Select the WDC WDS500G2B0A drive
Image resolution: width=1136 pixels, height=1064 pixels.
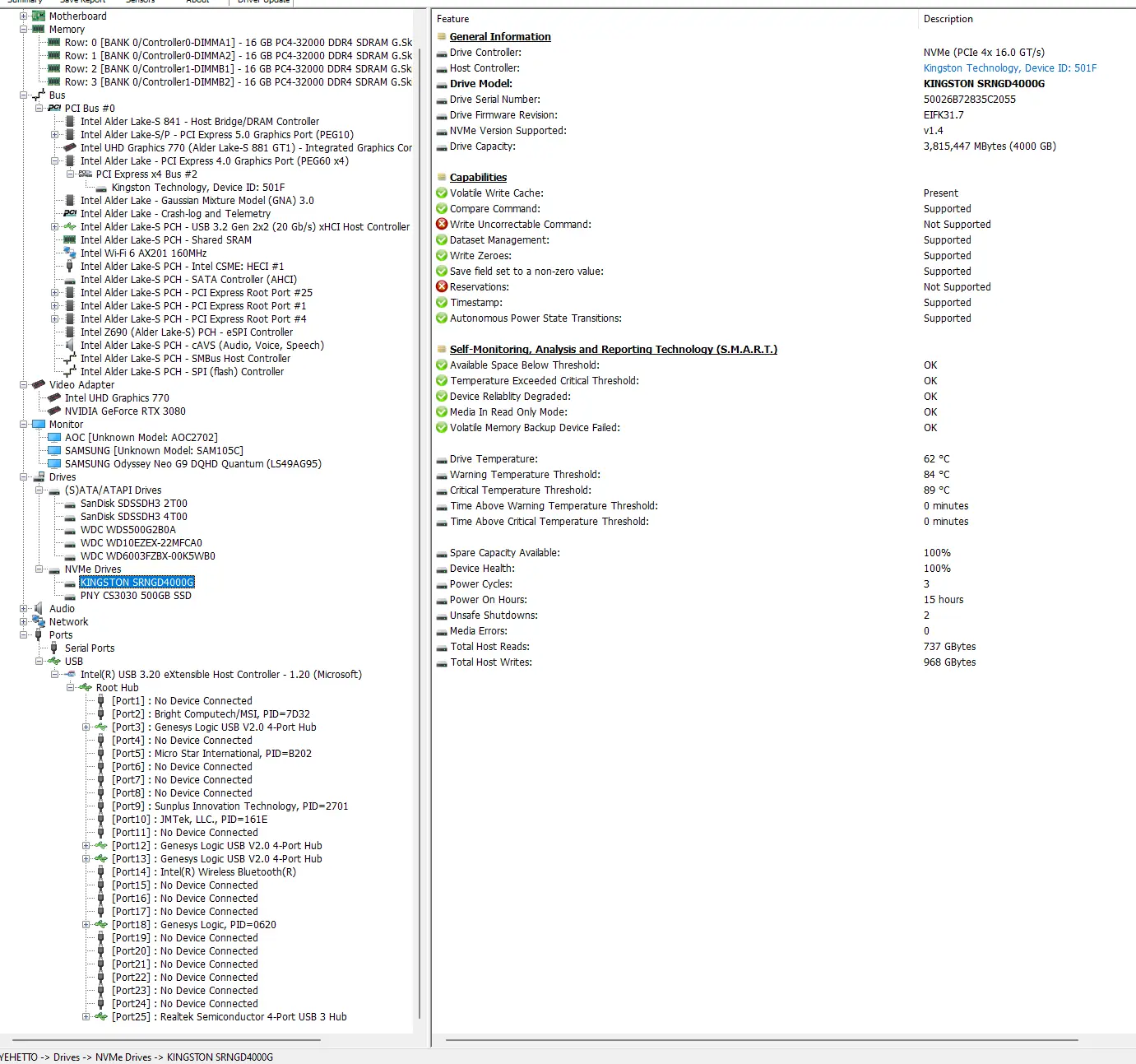(x=128, y=530)
